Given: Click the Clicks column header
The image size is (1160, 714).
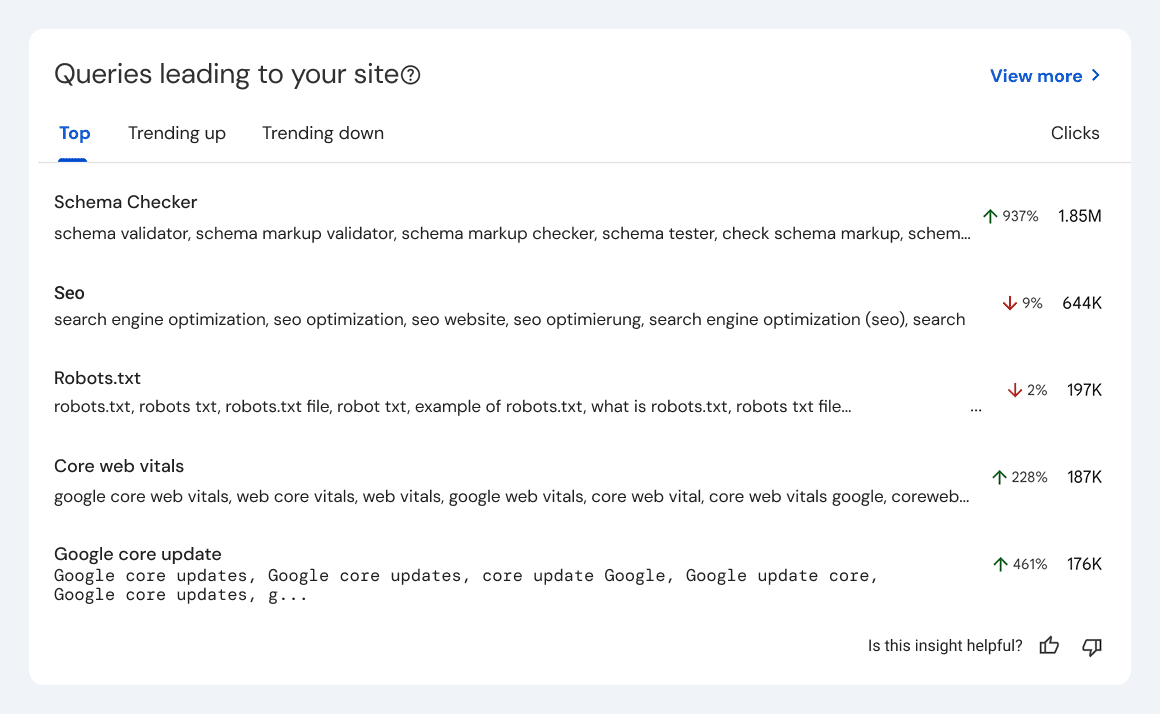Looking at the screenshot, I should [x=1075, y=132].
